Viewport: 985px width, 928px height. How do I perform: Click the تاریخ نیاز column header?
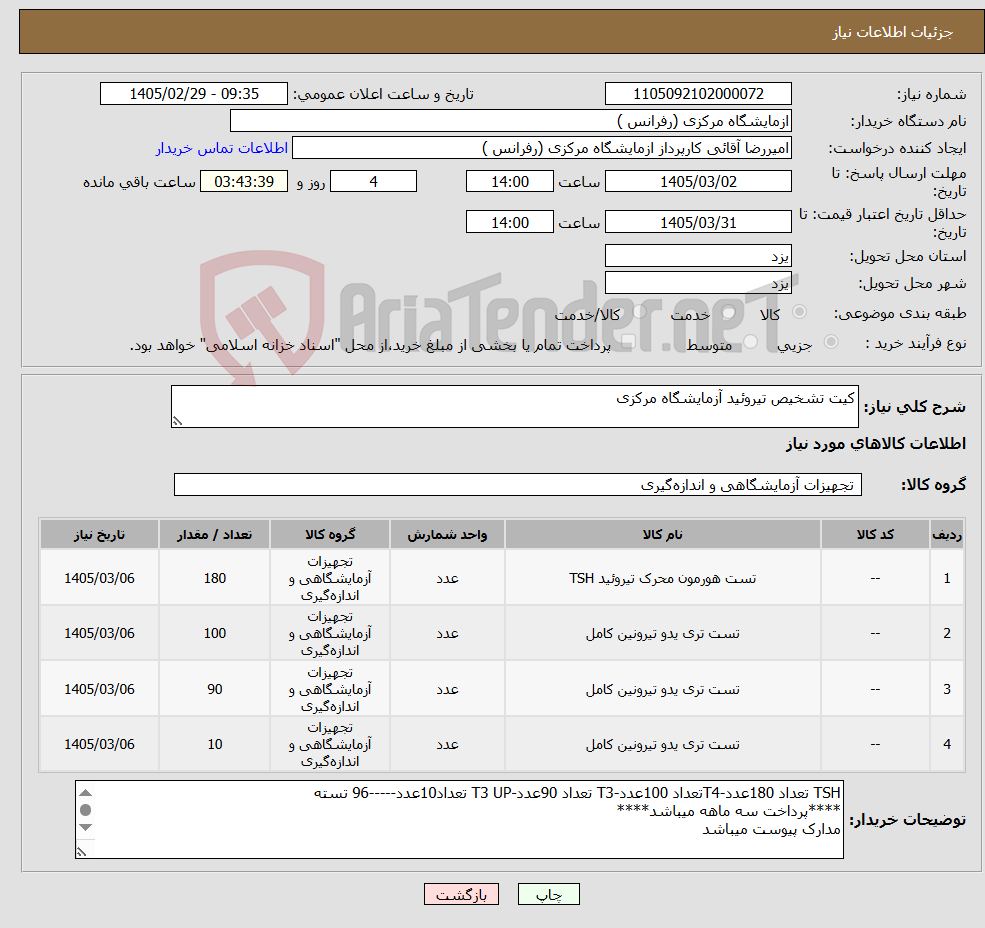point(99,534)
